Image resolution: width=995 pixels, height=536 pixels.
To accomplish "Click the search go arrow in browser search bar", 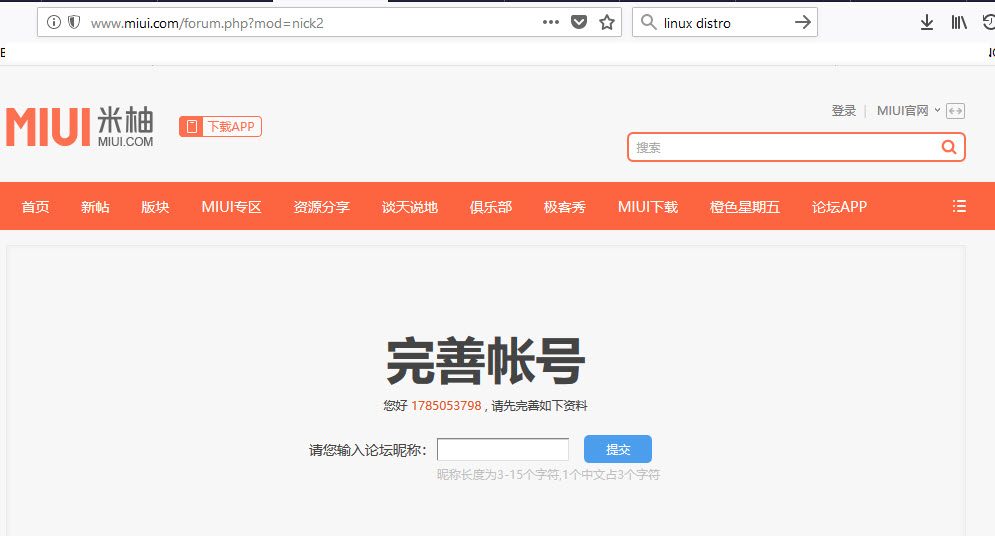I will pos(802,23).
